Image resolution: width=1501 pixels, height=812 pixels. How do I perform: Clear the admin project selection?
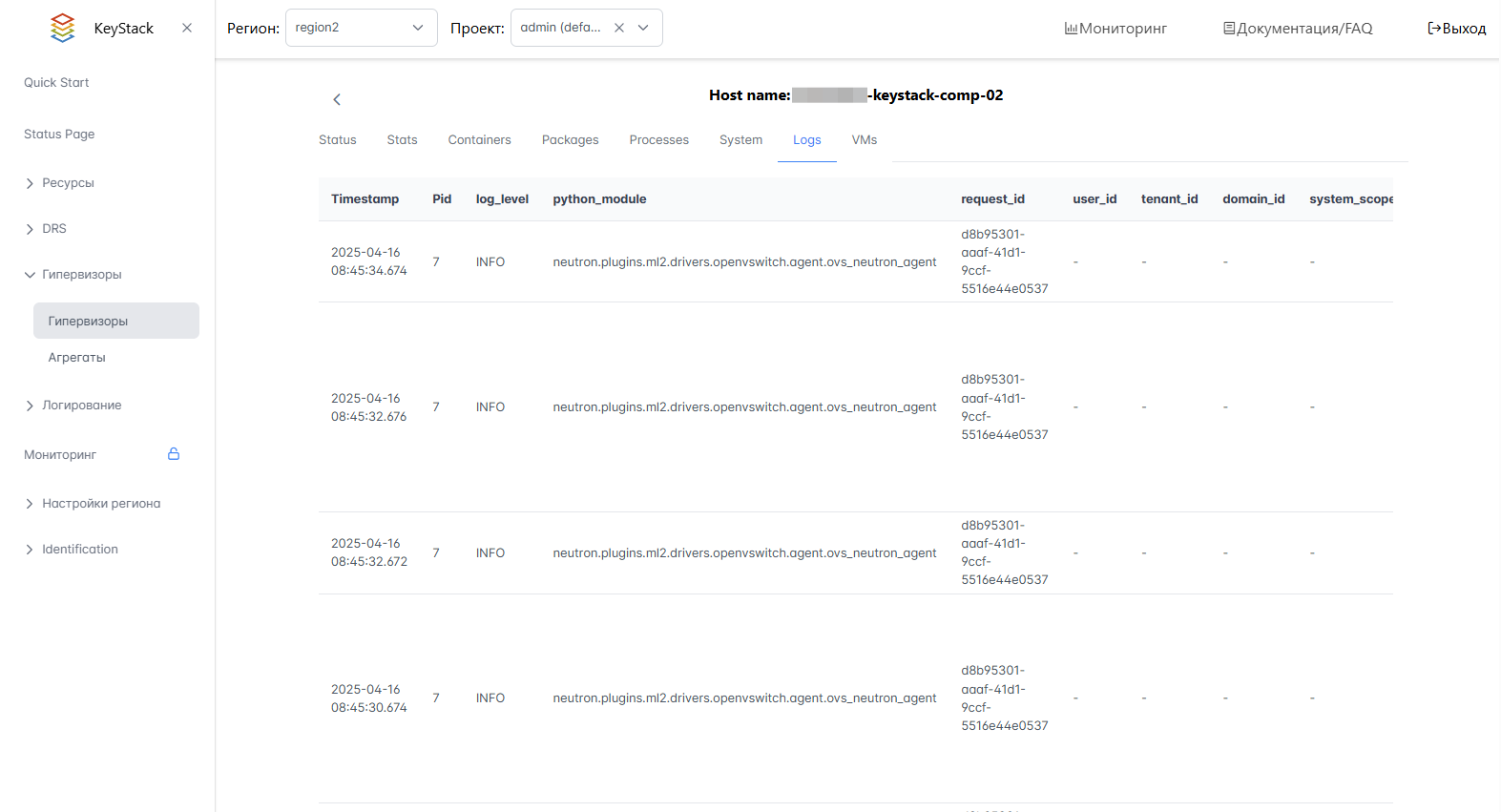pos(619,28)
